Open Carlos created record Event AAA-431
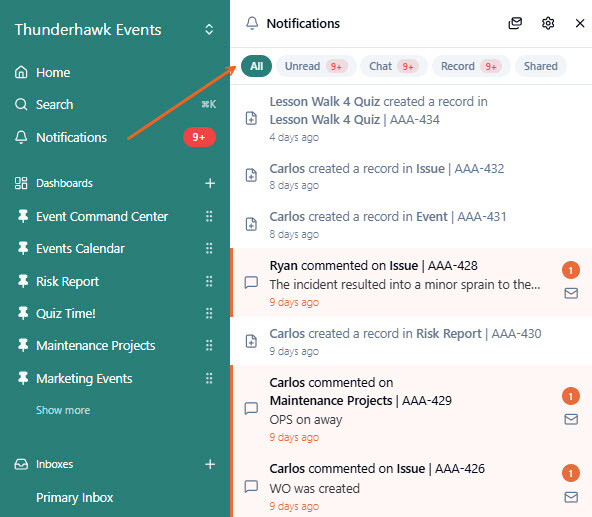Image resolution: width=592 pixels, height=517 pixels. [x=411, y=224]
